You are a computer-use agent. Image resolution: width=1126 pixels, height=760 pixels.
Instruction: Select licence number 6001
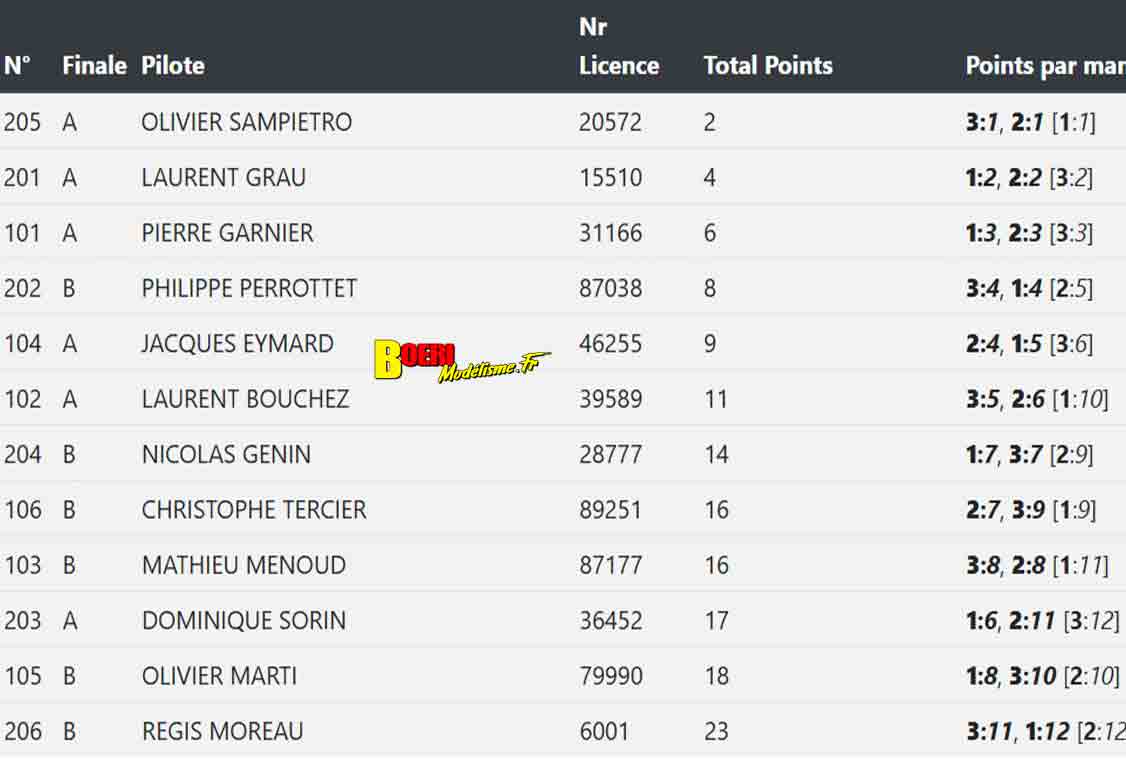[604, 731]
